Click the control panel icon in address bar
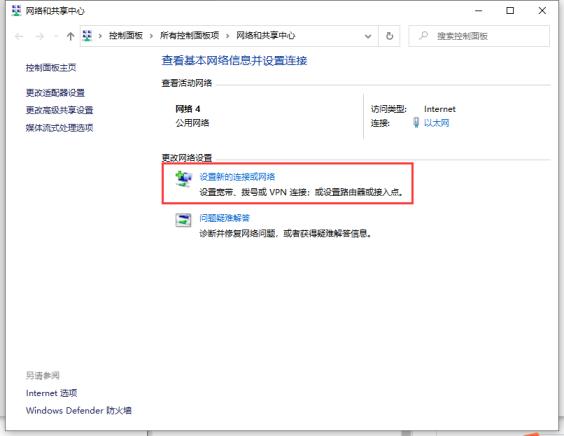Screen dimensions: 564x436 pos(87,36)
